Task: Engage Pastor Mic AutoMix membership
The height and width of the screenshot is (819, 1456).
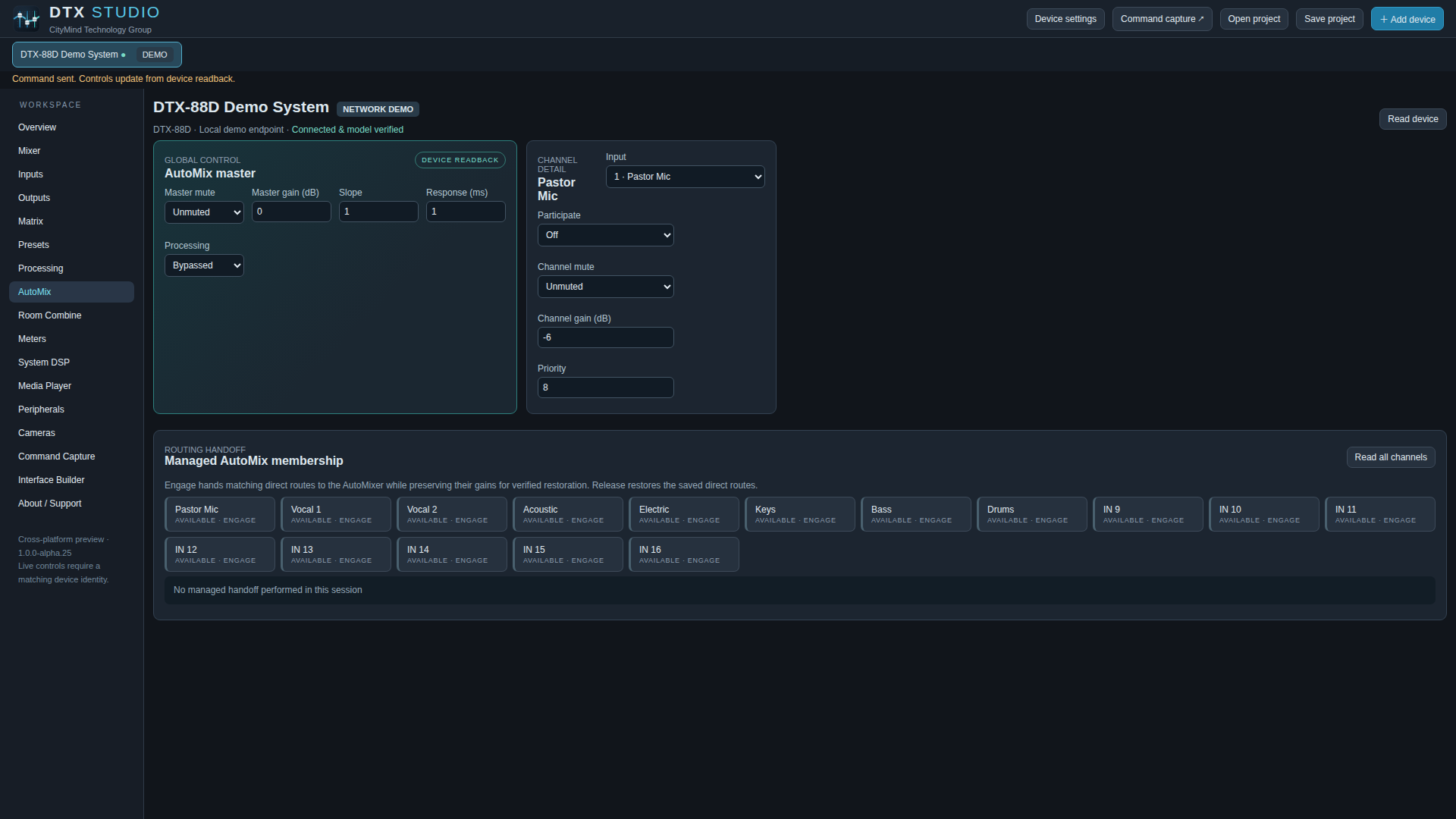Action: click(220, 514)
